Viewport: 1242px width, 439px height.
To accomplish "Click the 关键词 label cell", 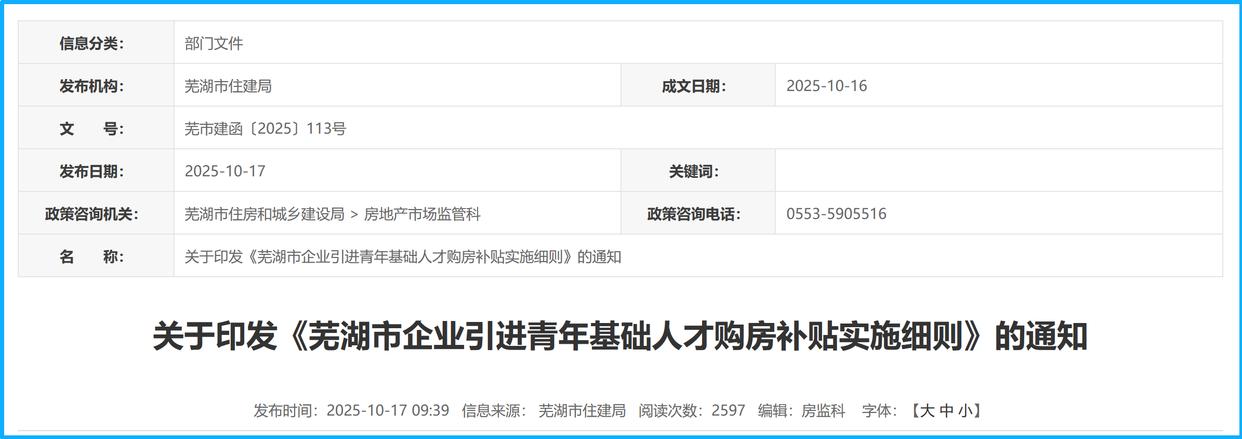I will coord(698,171).
